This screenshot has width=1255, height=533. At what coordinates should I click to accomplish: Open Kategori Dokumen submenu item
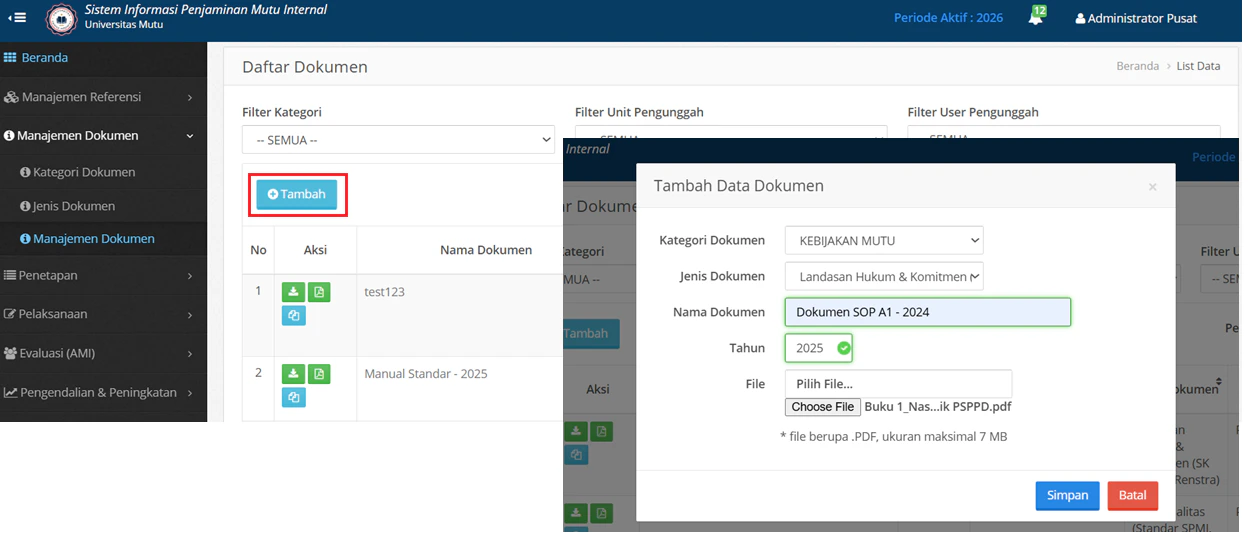(x=84, y=172)
